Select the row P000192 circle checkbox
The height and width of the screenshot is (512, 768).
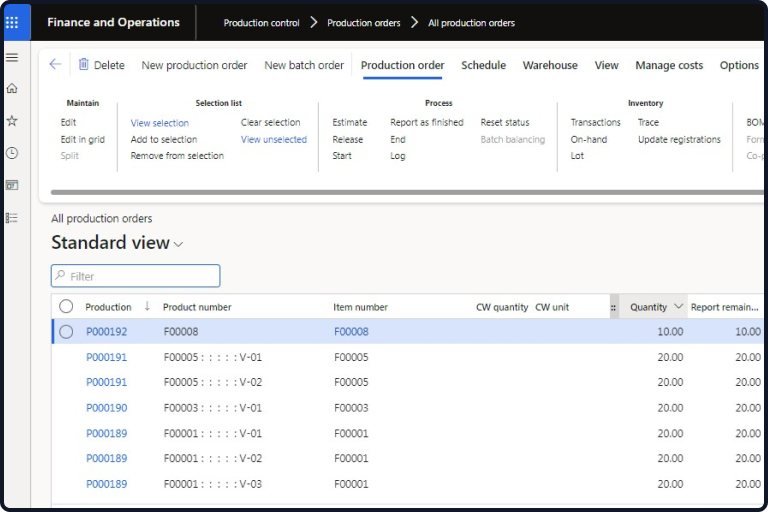(66, 332)
